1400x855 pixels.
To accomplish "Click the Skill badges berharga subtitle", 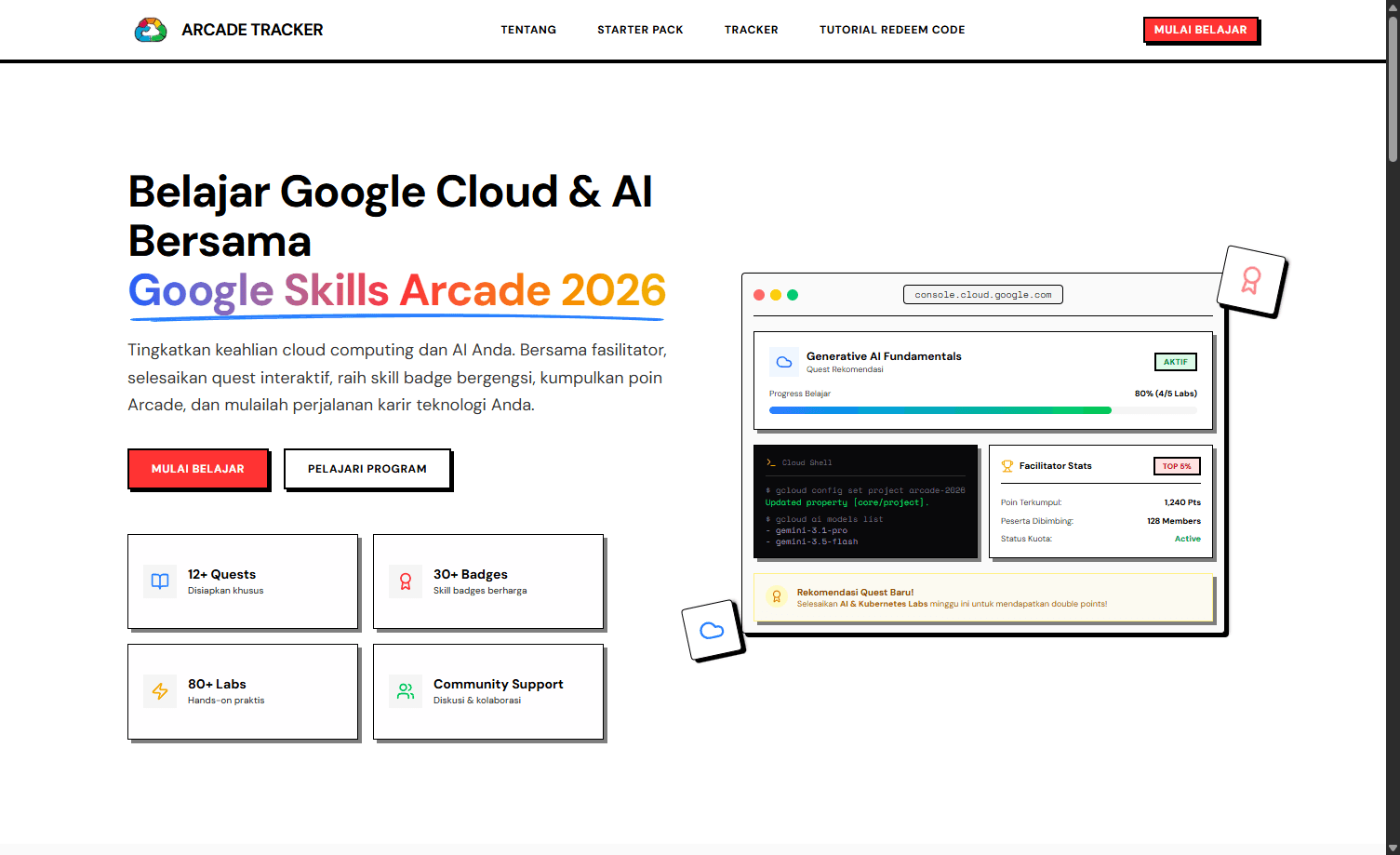I will click(480, 591).
